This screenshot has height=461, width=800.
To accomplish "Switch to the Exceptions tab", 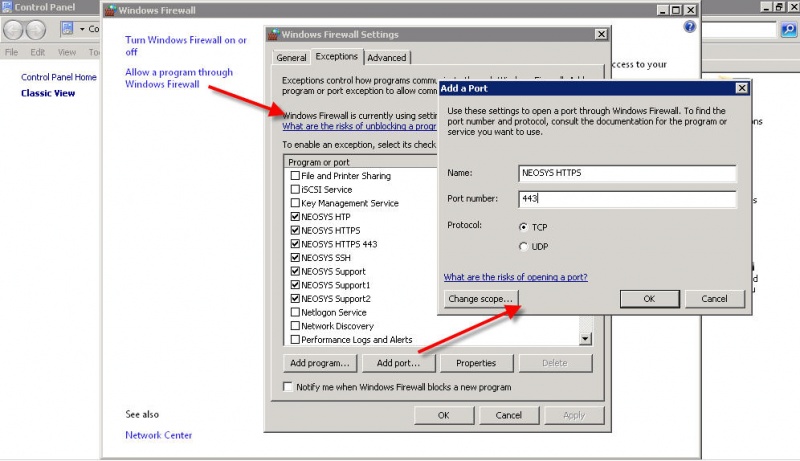I will (x=337, y=56).
